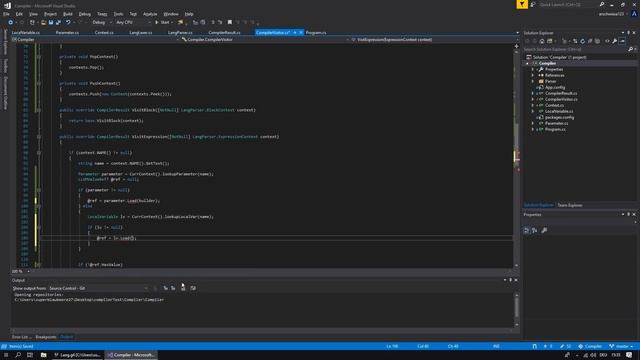The image size is (640, 360).
Task: Click the bookmark icon in the toolbar
Action: (x=230, y=22)
